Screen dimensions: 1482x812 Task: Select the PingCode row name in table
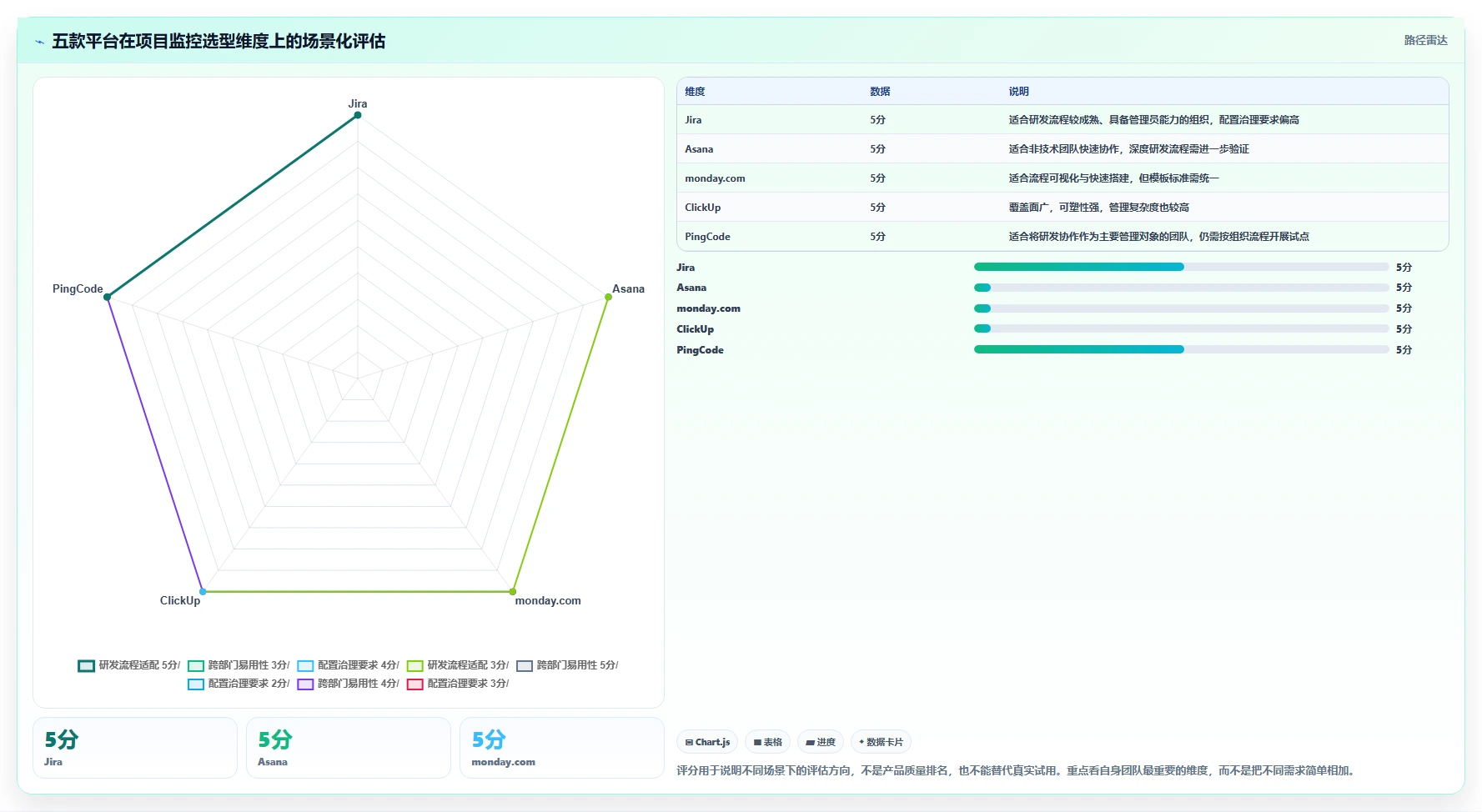[x=707, y=237]
